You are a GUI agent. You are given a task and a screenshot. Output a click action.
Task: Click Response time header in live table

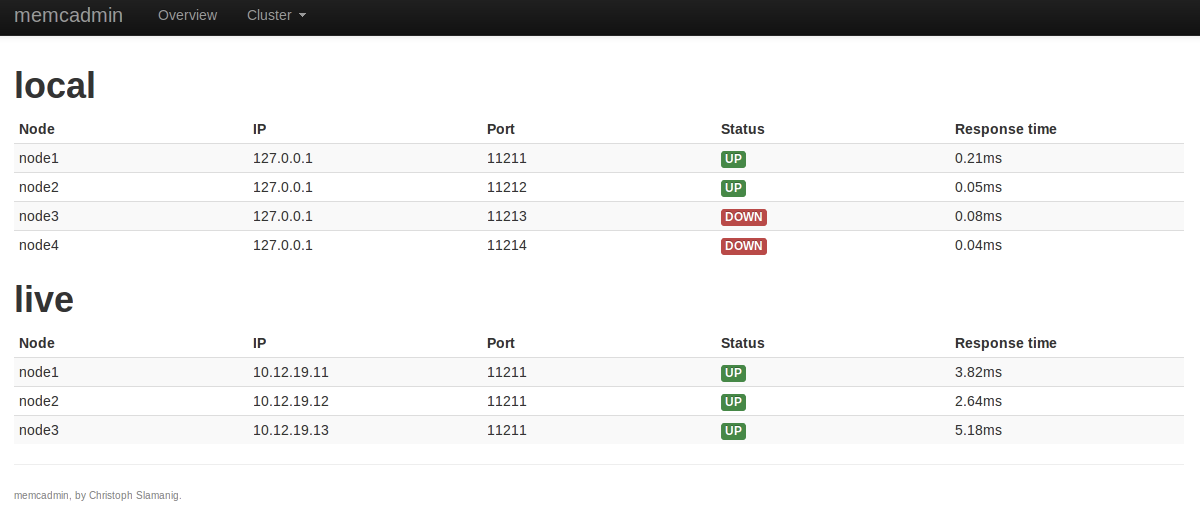pyautogui.click(x=1005, y=343)
